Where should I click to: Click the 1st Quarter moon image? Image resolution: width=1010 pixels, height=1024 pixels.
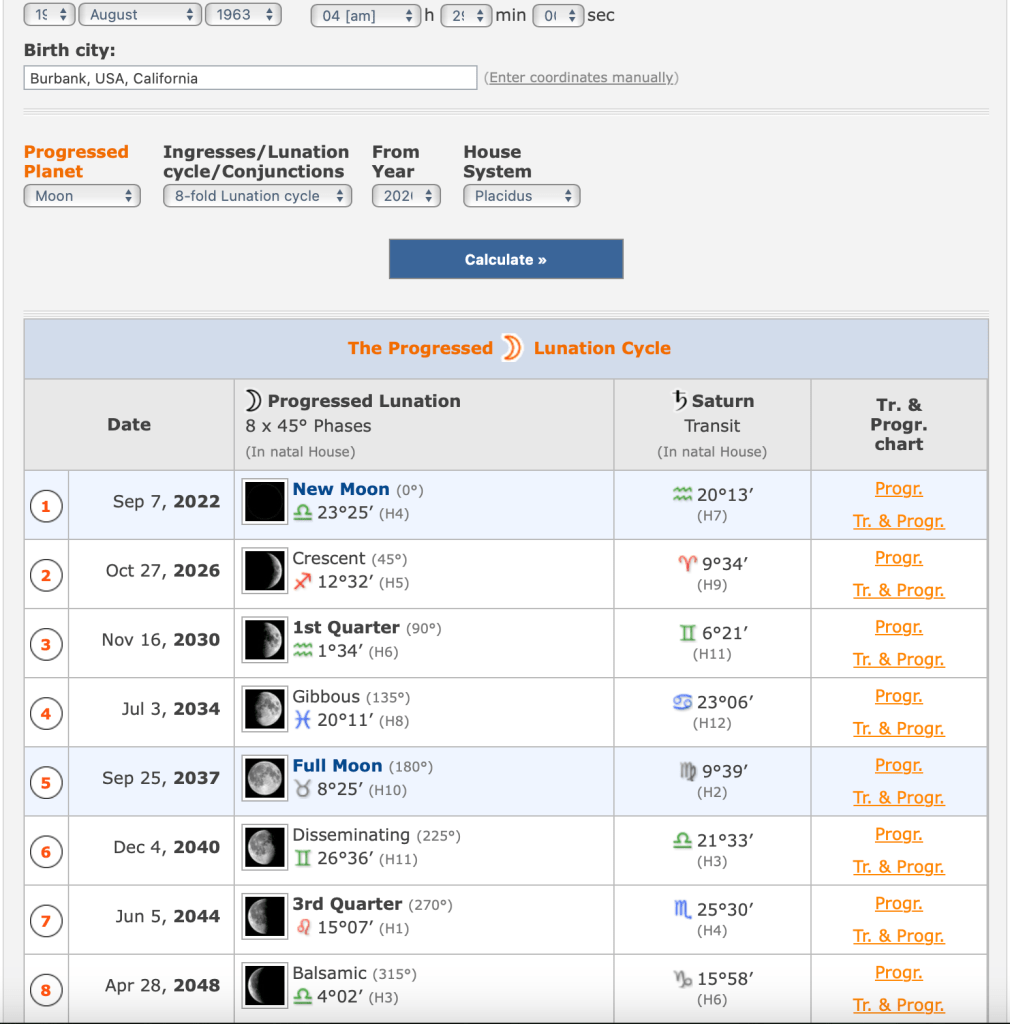(265, 640)
